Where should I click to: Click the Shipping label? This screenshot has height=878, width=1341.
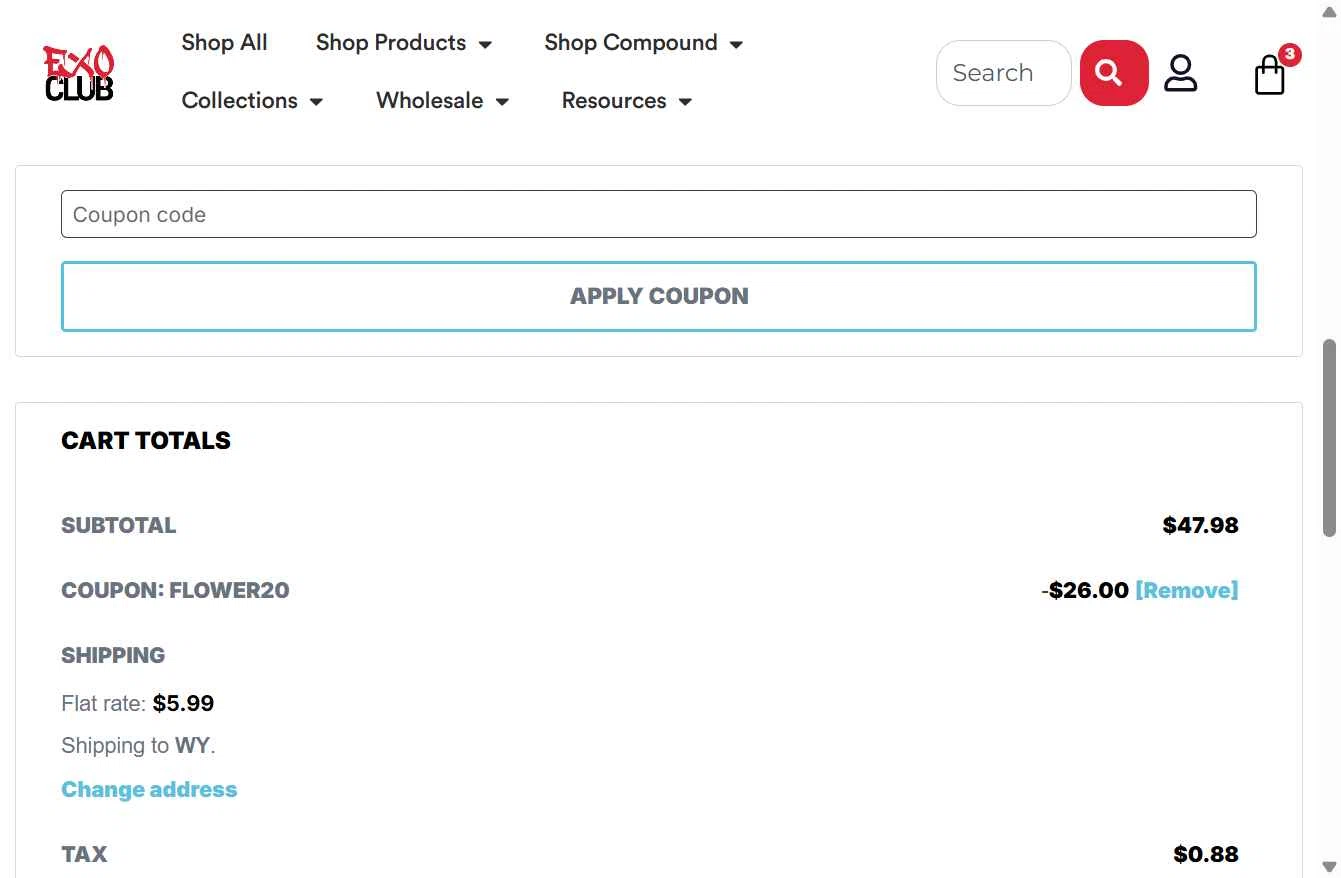coord(113,655)
